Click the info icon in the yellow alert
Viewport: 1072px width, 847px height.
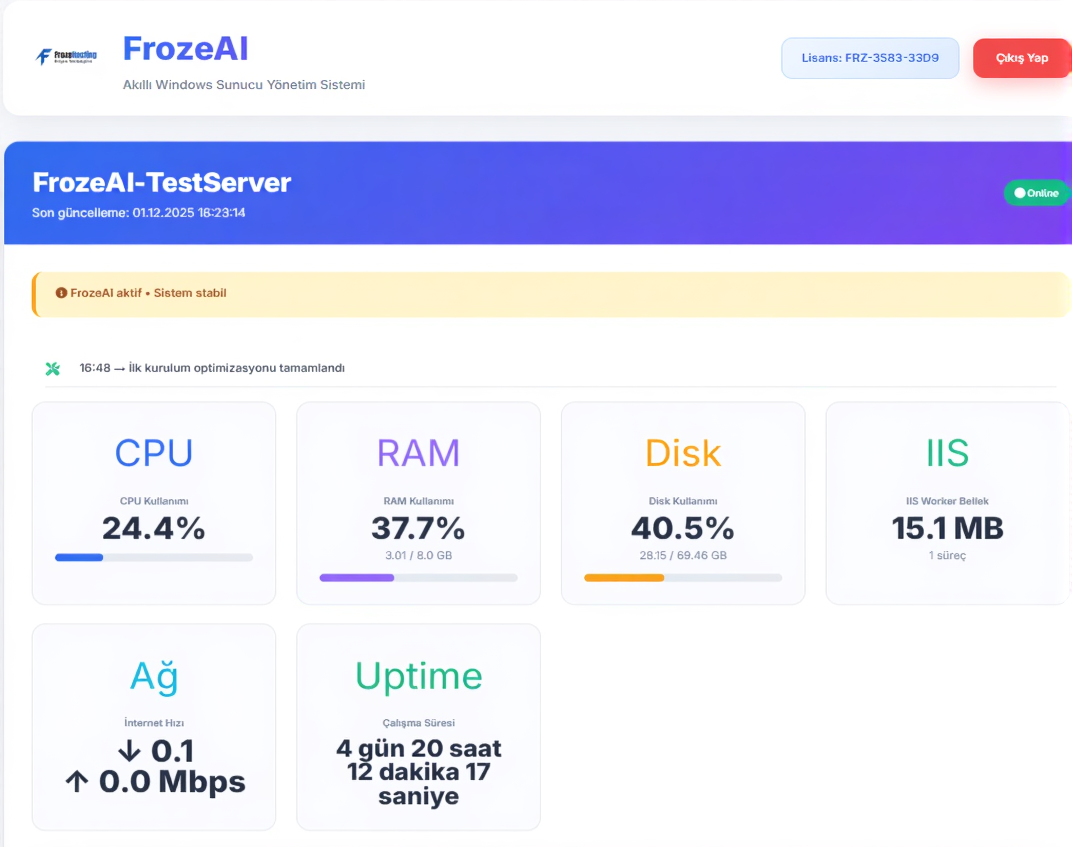[61, 293]
